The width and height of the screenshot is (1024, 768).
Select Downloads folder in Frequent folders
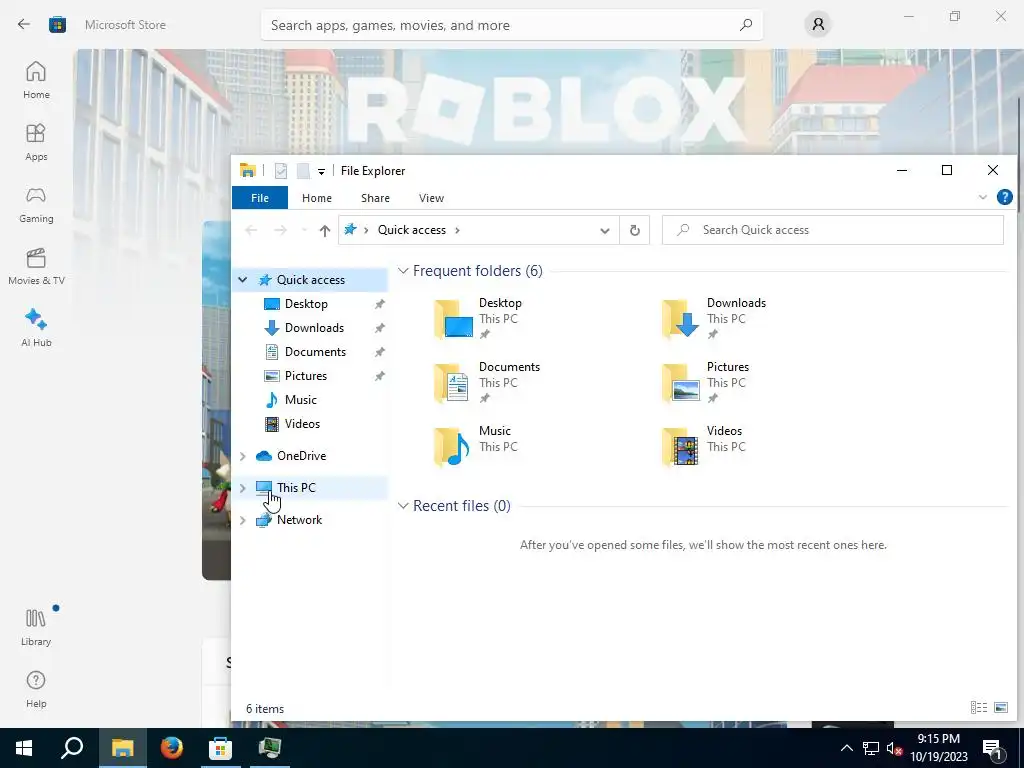[715, 318]
